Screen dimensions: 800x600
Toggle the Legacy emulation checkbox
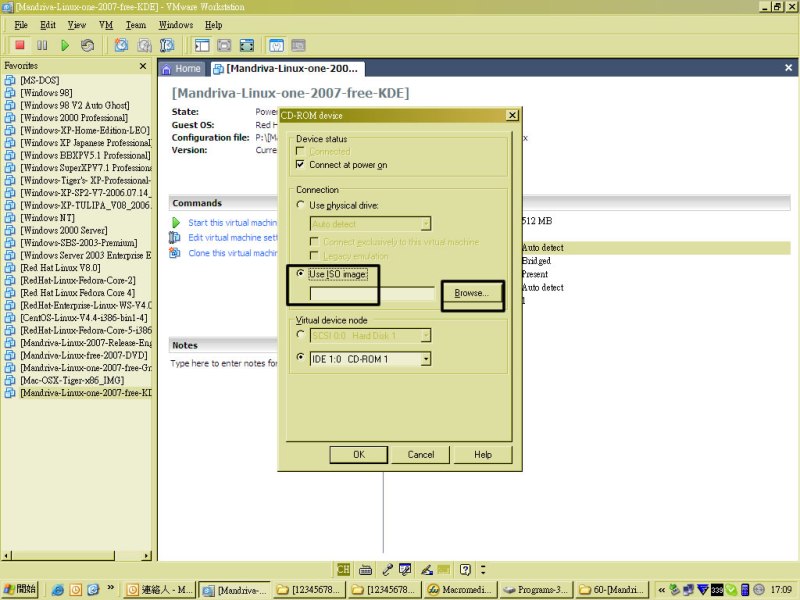point(314,255)
